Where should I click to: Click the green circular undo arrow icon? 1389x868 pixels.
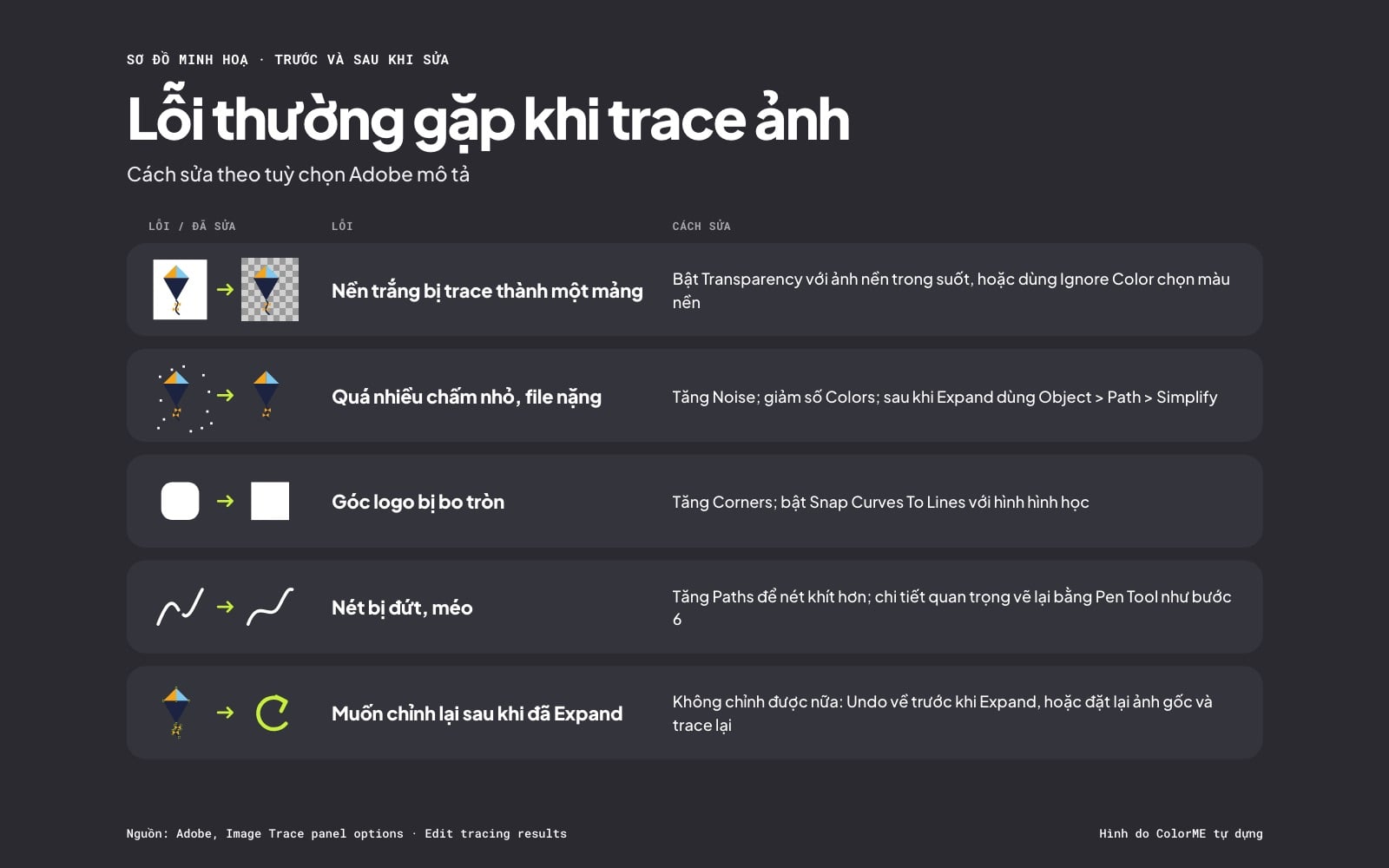272,713
